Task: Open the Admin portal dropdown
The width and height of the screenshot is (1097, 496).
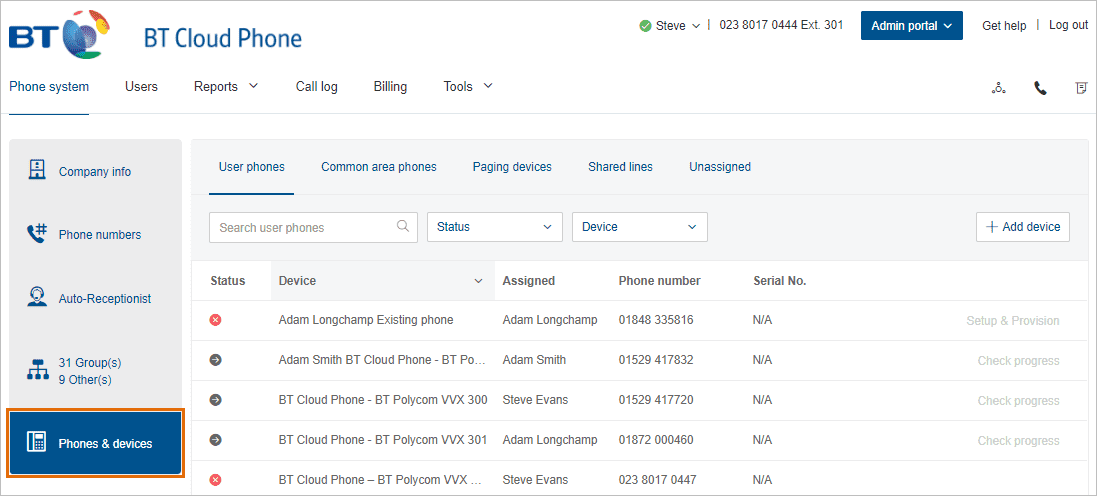Action: click(911, 26)
